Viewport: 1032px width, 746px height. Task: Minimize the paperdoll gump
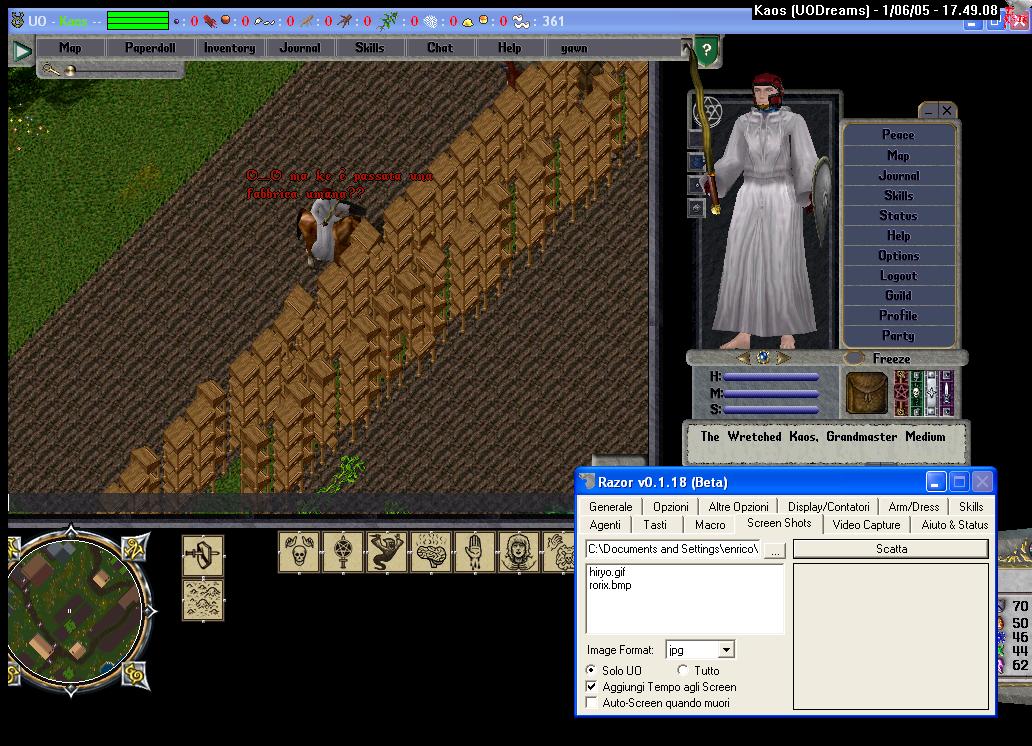928,111
